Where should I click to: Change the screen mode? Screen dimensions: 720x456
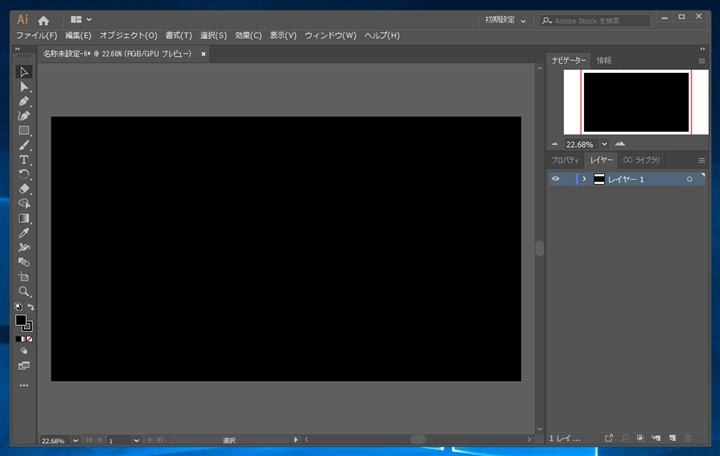(24, 366)
